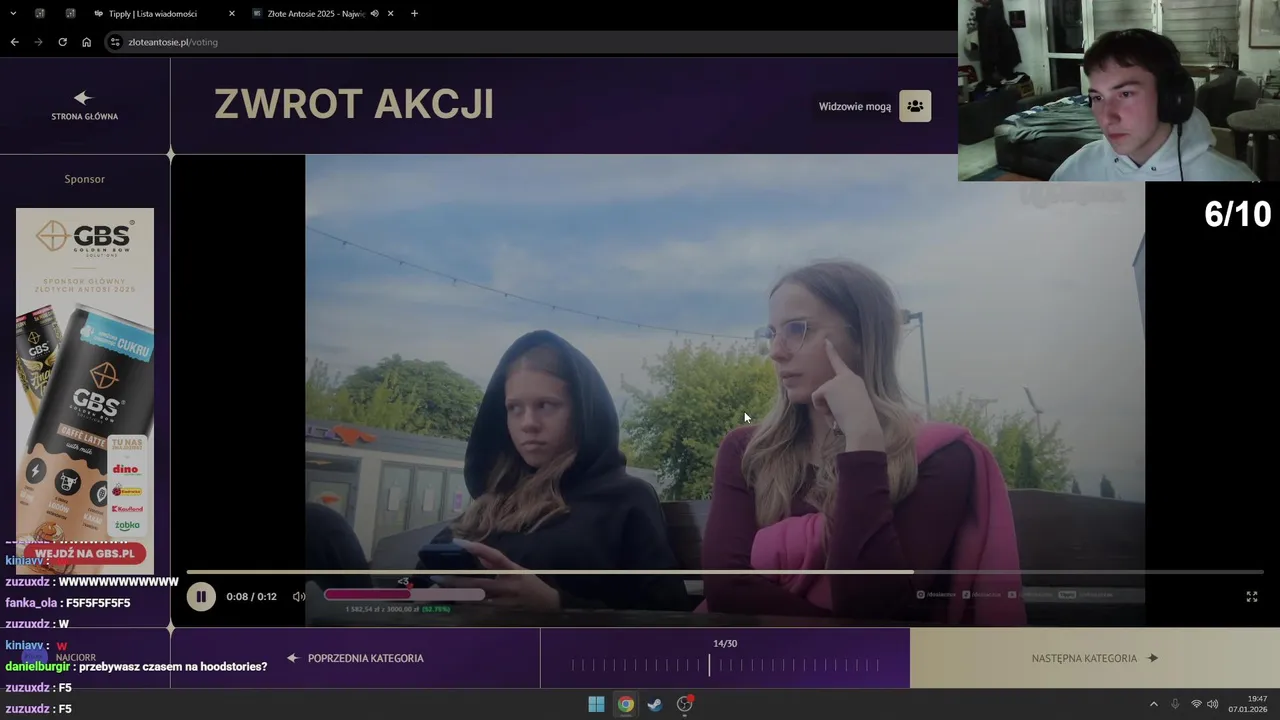Seek along the video progress bar
Viewport: 1280px width, 720px height.
pyautogui.click(x=725, y=572)
